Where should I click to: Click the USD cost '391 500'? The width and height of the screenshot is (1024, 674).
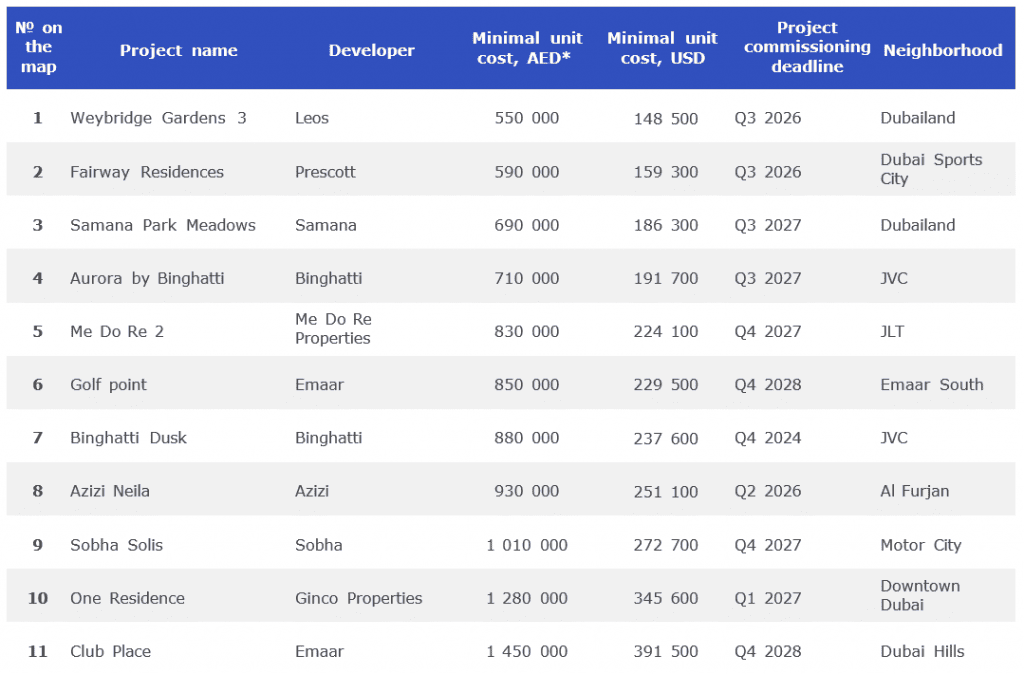(x=665, y=652)
